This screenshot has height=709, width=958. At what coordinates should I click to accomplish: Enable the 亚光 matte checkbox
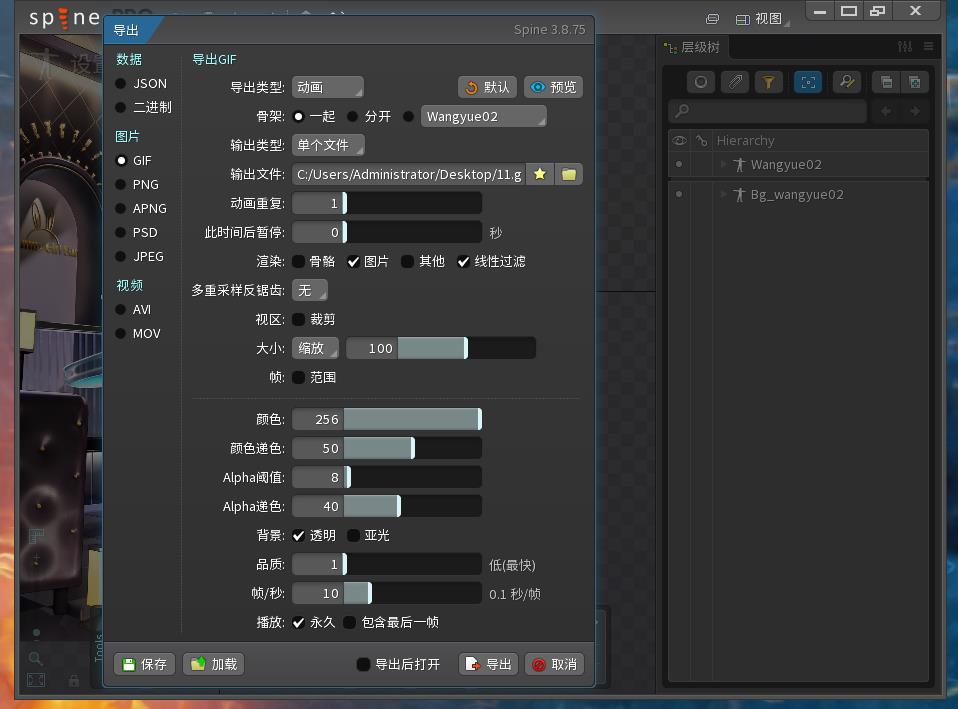353,535
